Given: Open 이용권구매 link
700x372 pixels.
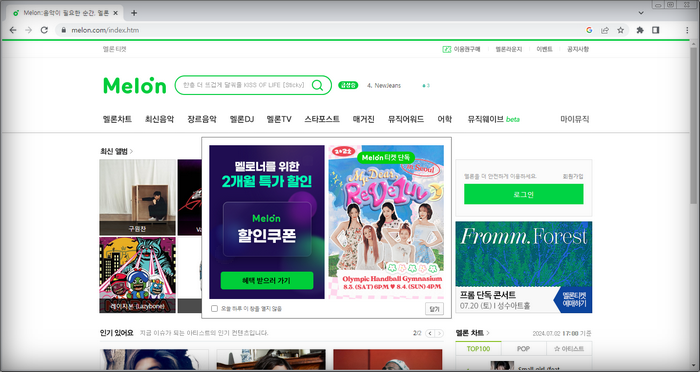Looking at the screenshot, I should (x=462, y=49).
